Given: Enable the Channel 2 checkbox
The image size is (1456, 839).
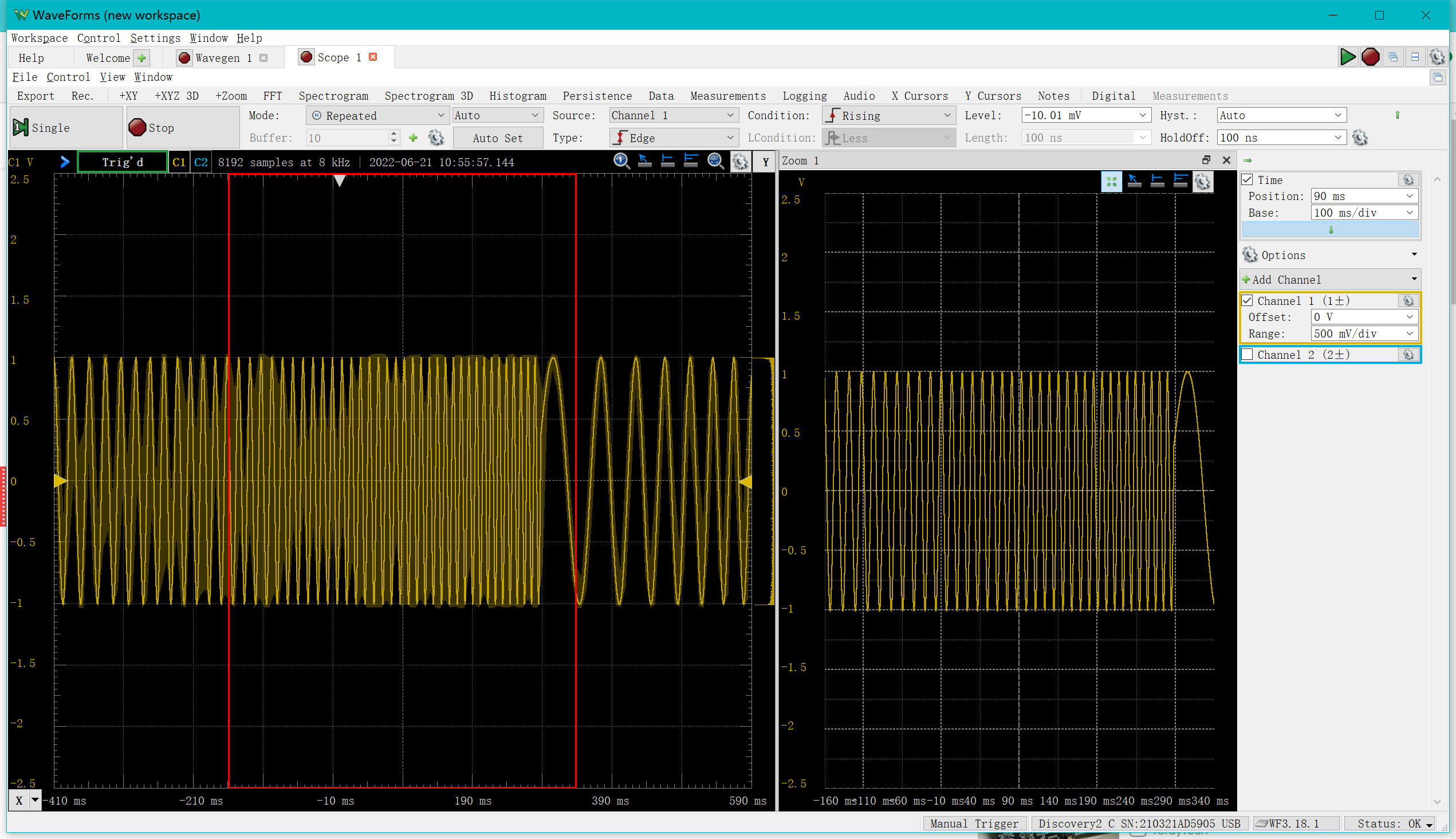Looking at the screenshot, I should pos(1248,355).
